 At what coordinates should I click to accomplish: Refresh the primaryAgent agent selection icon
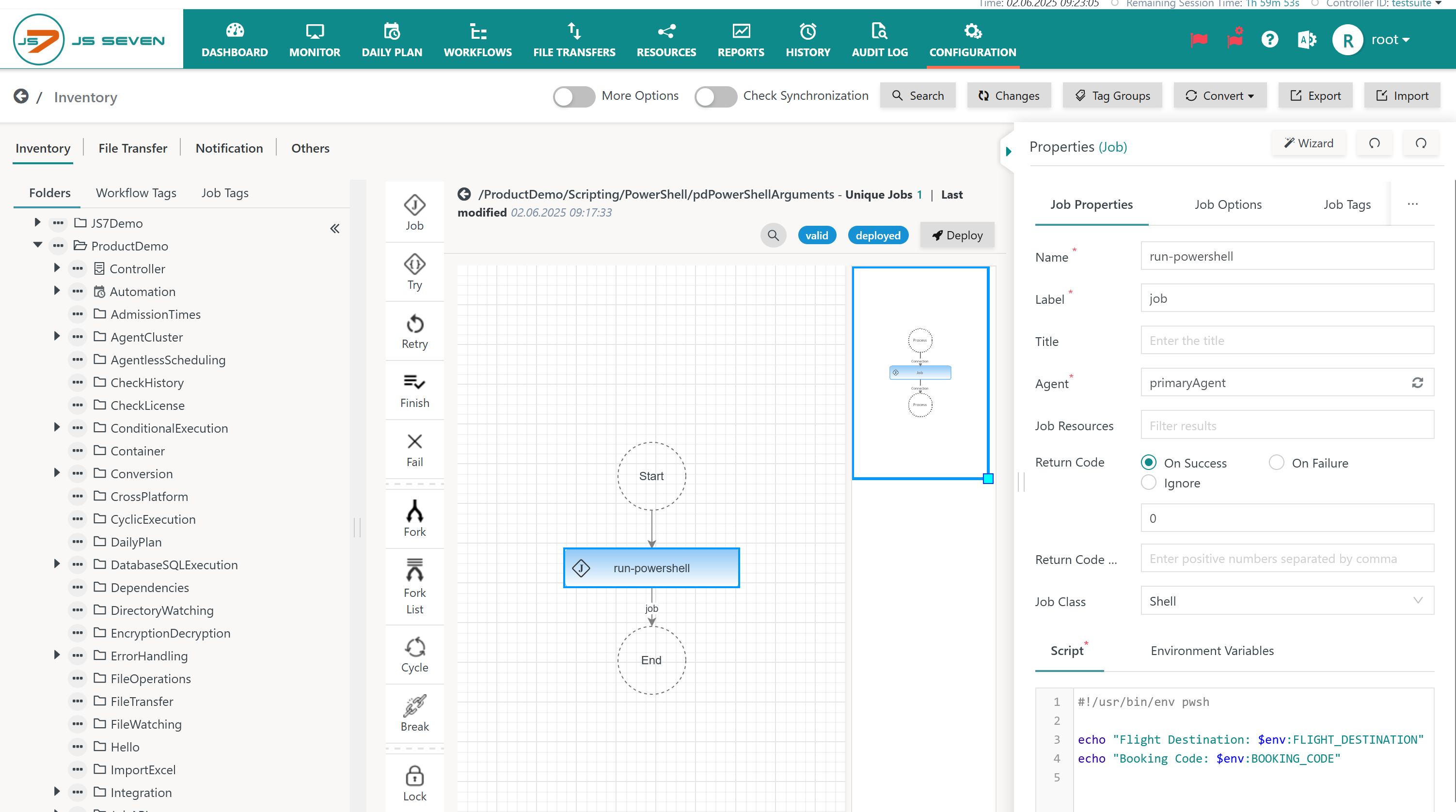[x=1417, y=383]
